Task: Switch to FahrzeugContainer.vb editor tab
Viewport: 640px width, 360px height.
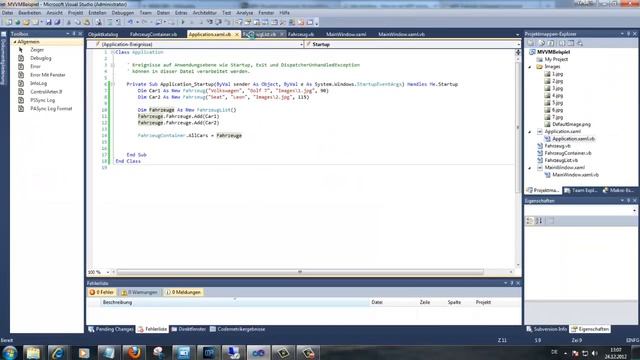Action: coord(153,34)
